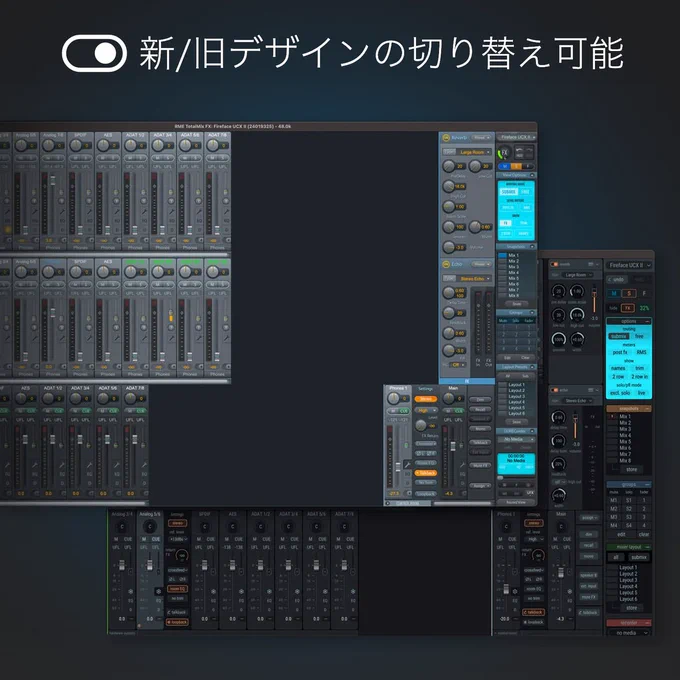680x680 pixels.
Task: Select Layout 2 preset in grey window
Action: point(516,390)
